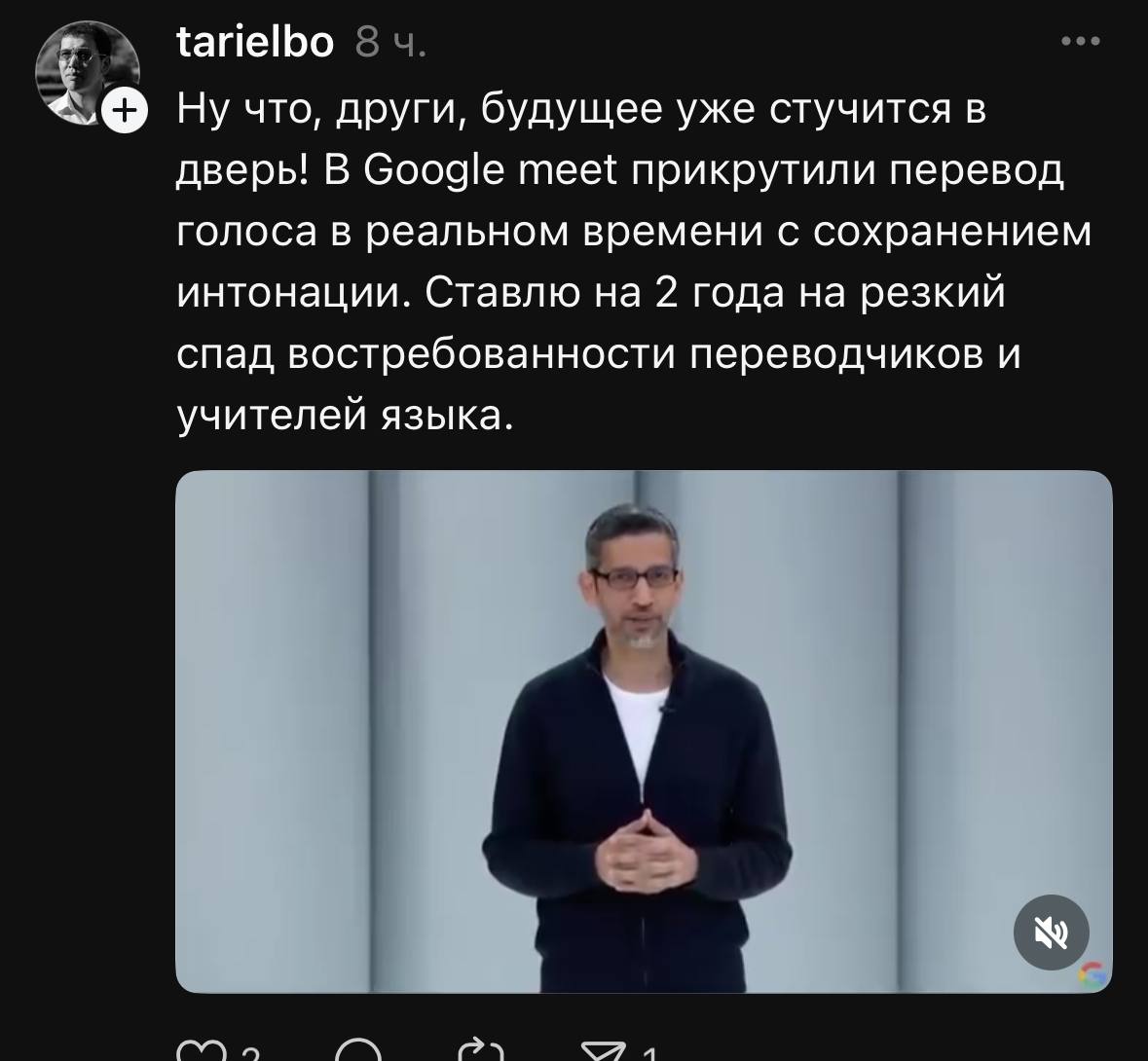Open the post text about Google meet
The image size is (1148, 1061).
coord(634,262)
